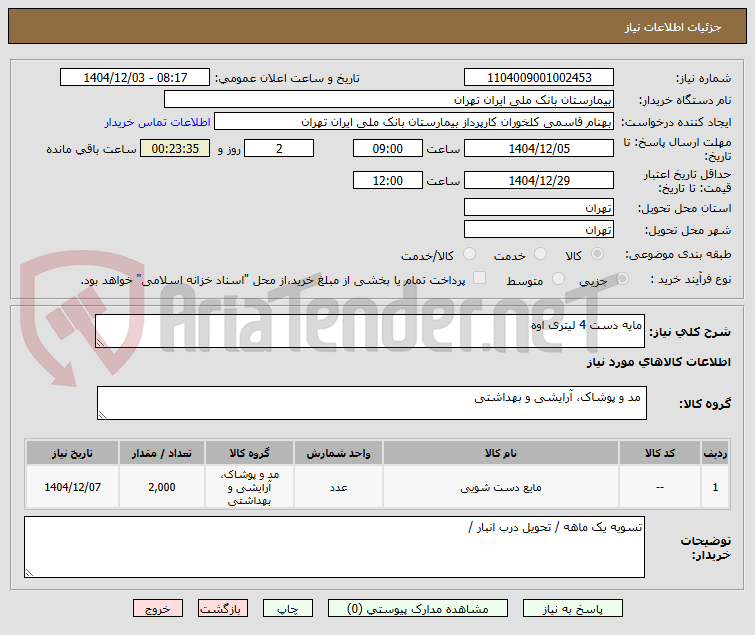
Task: Click the تعداد / مقدار column header
Action: pos(162,453)
